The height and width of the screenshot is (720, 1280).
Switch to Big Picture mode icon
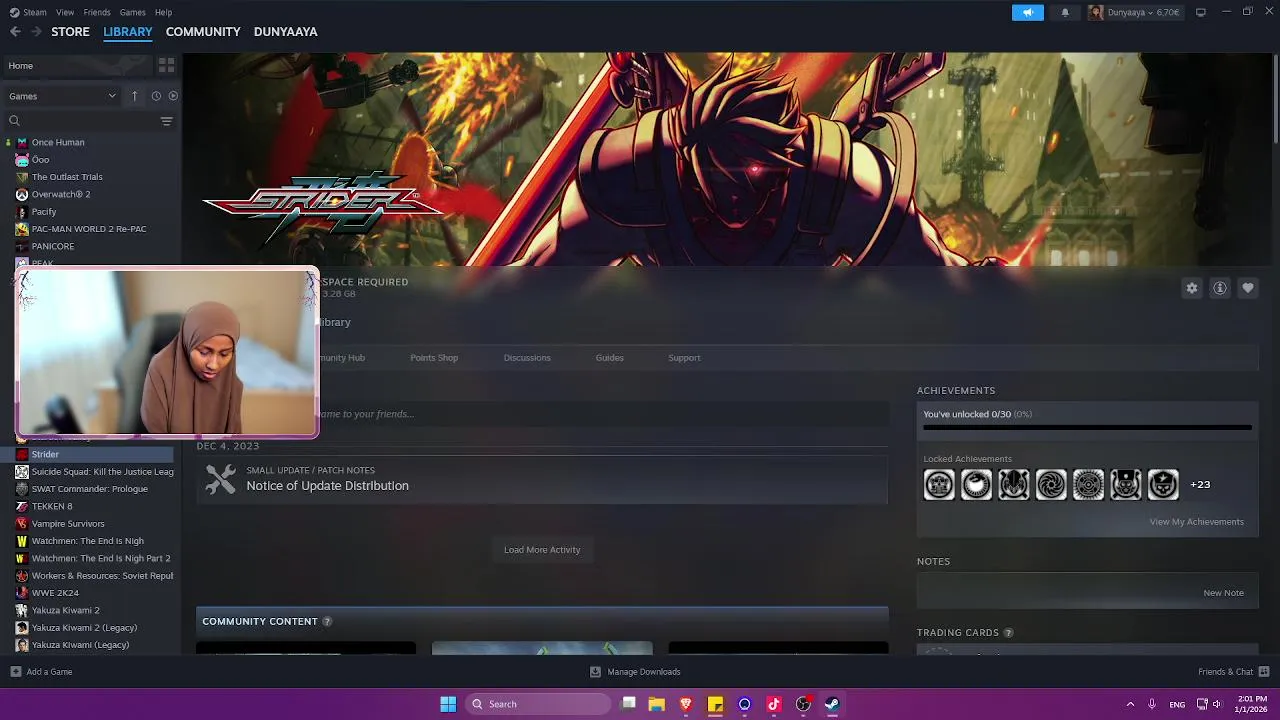coord(1200,12)
